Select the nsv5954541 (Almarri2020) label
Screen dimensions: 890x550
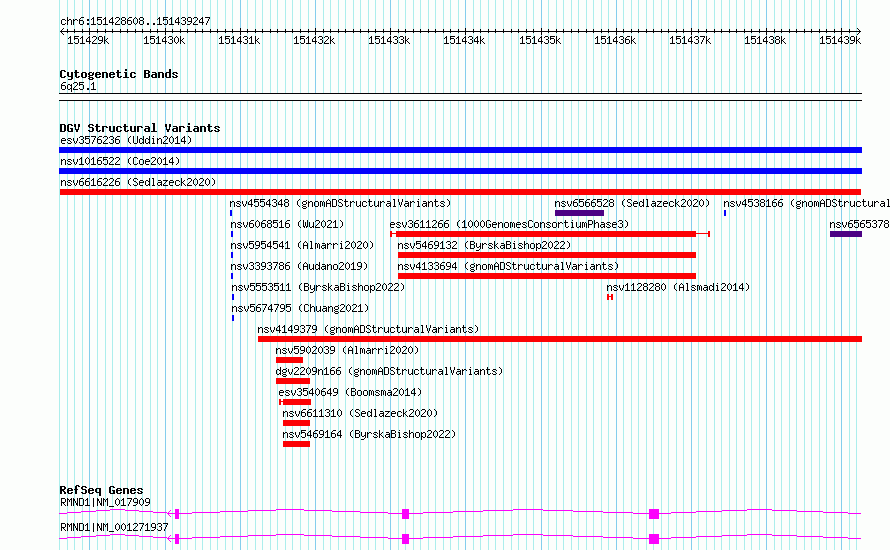click(x=302, y=245)
